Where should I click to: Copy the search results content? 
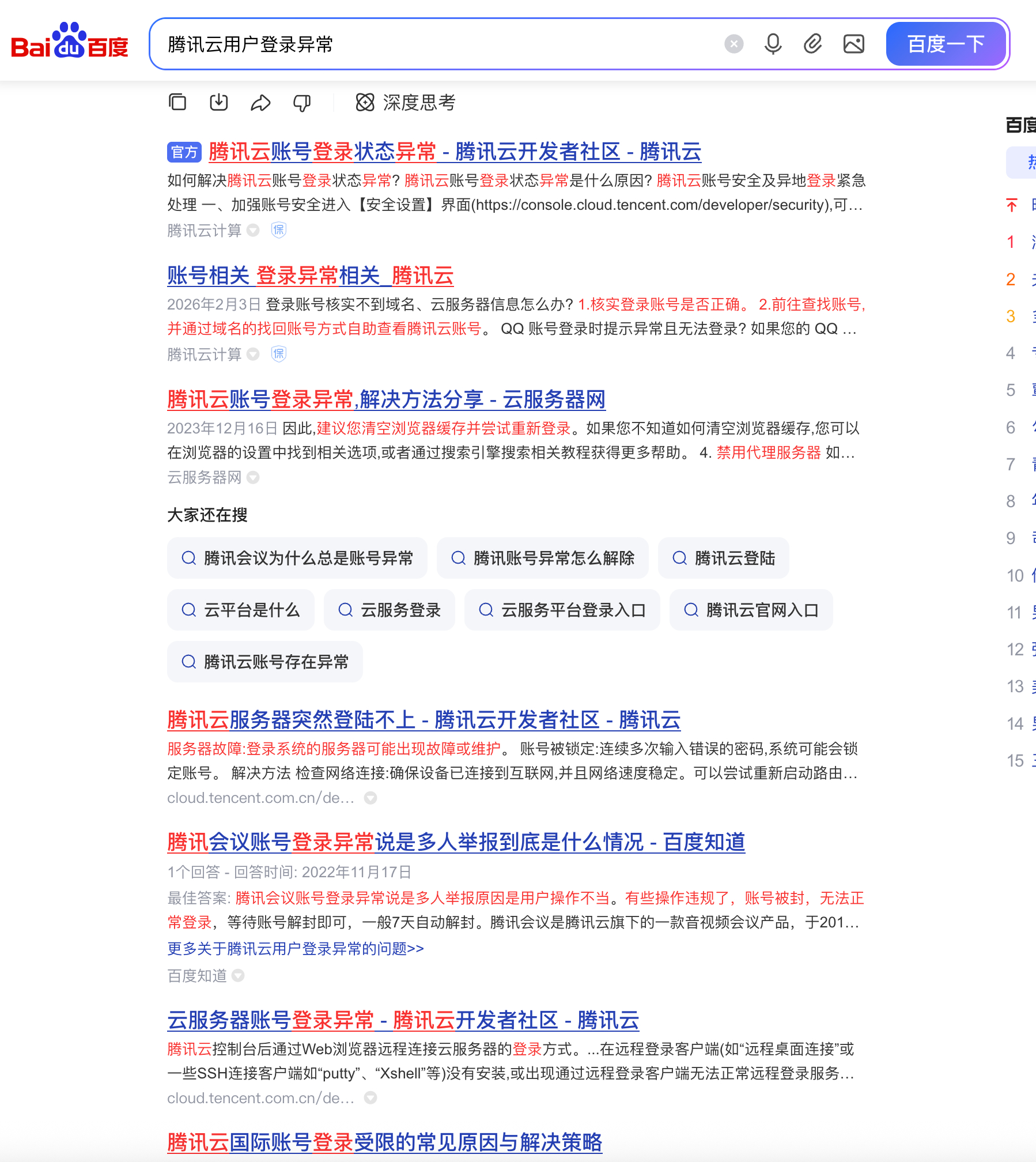(177, 102)
